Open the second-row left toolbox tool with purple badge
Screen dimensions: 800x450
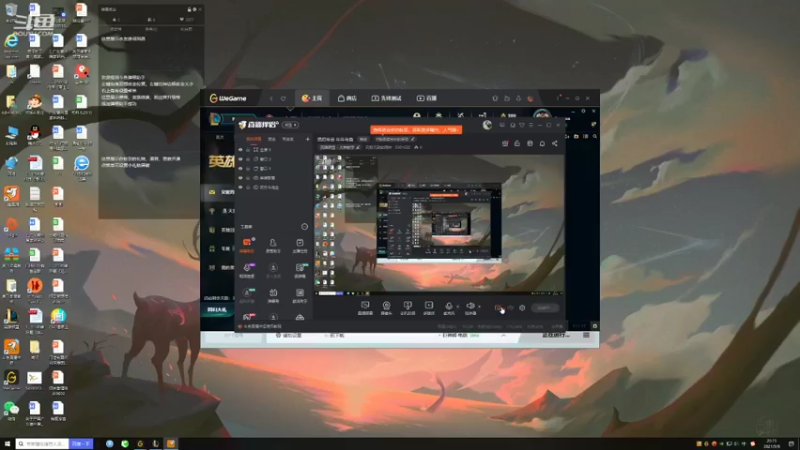pyautogui.click(x=247, y=270)
